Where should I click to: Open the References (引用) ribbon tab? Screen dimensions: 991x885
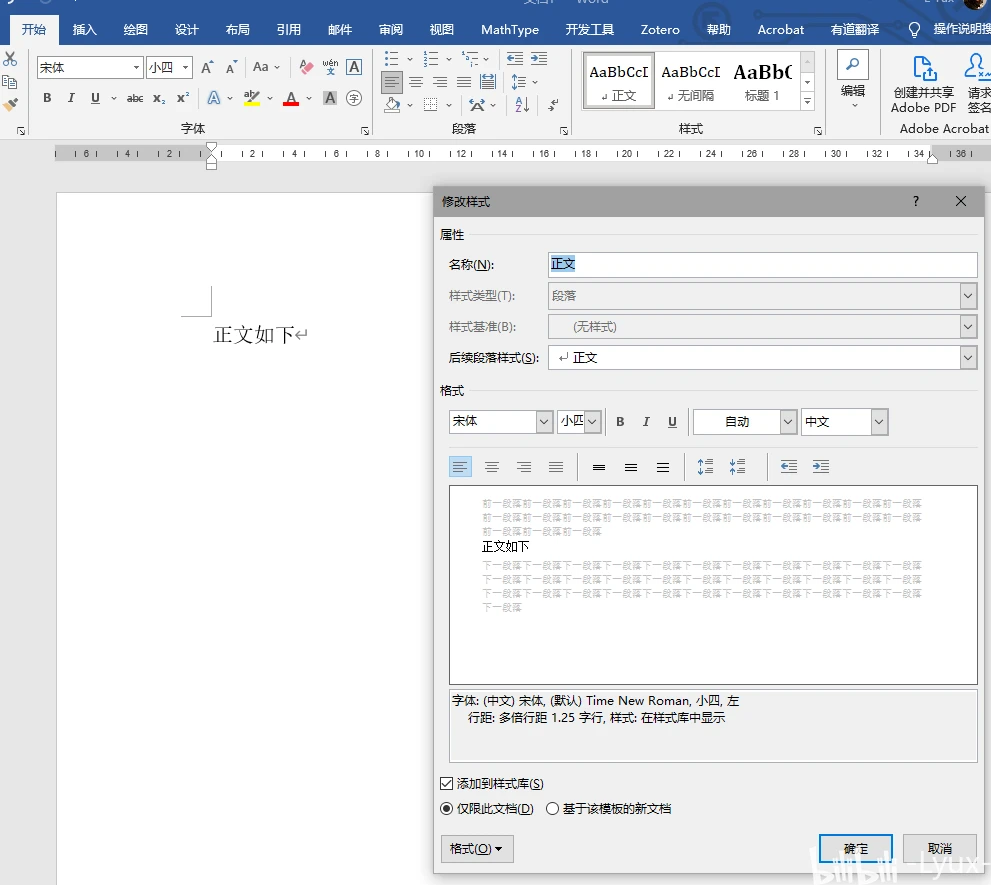(x=288, y=30)
